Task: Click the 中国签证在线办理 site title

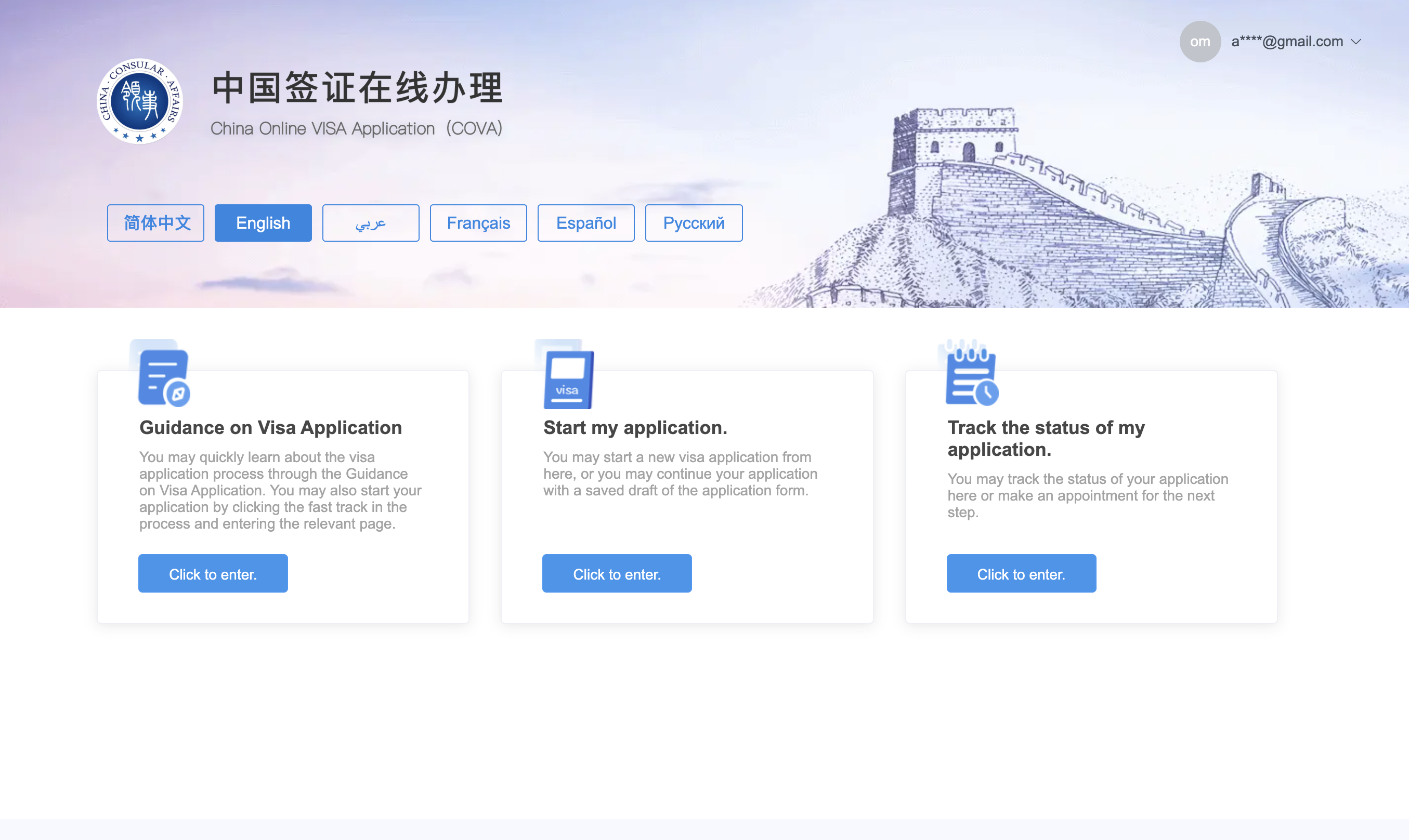Action: 358,88
